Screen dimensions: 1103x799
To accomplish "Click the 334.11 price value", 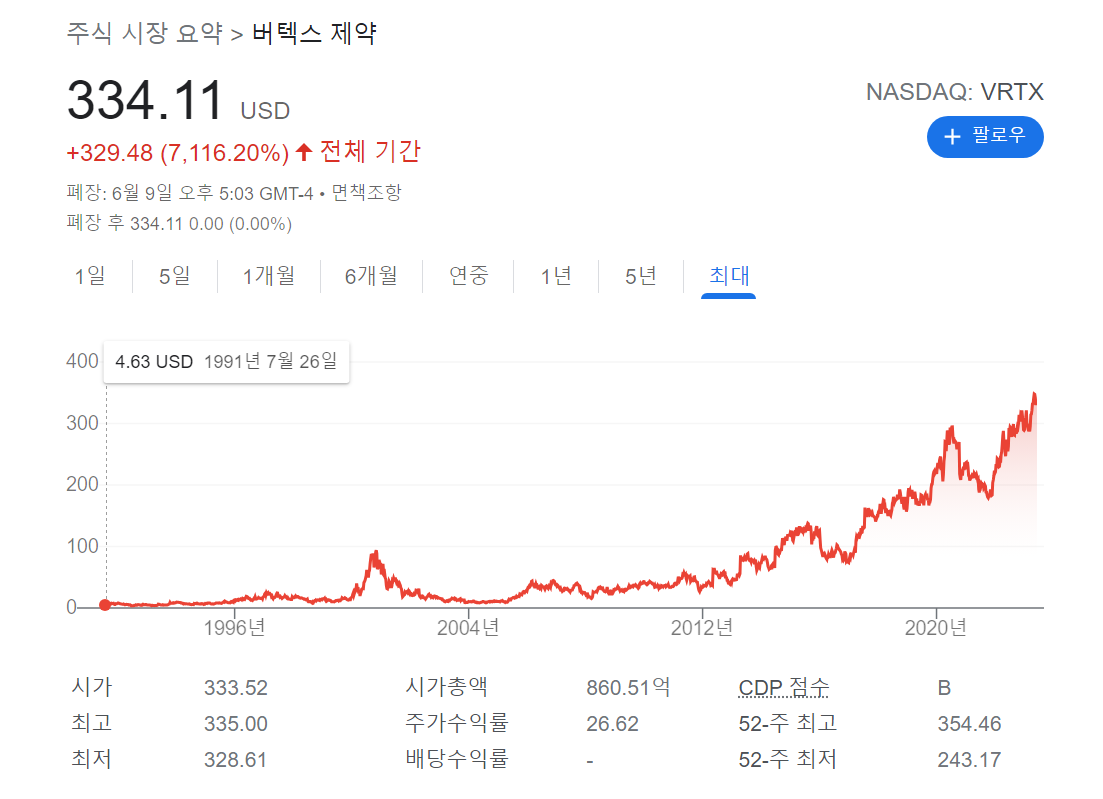I will pyautogui.click(x=145, y=100).
